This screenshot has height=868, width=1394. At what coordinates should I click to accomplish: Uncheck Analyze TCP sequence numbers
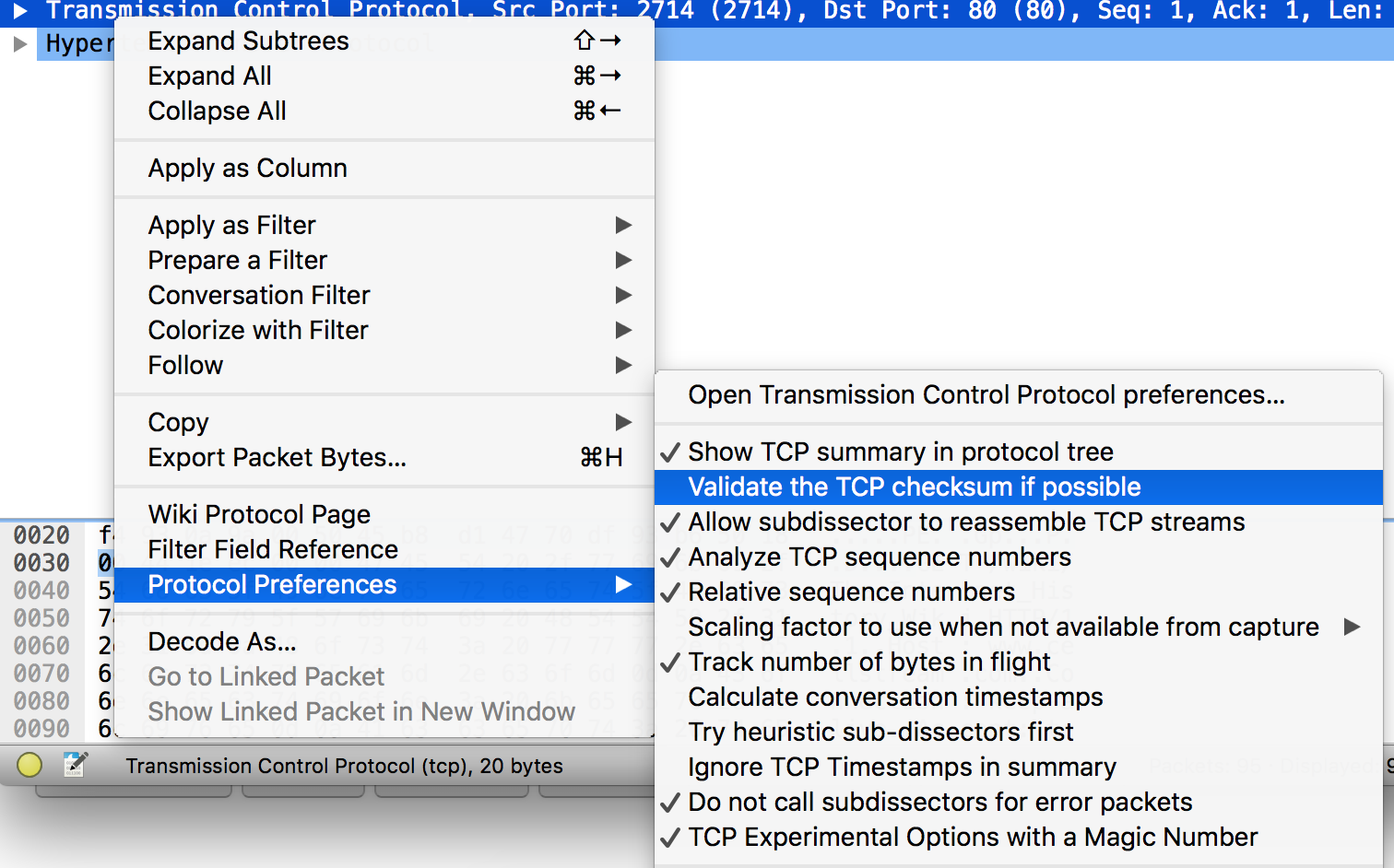click(879, 557)
